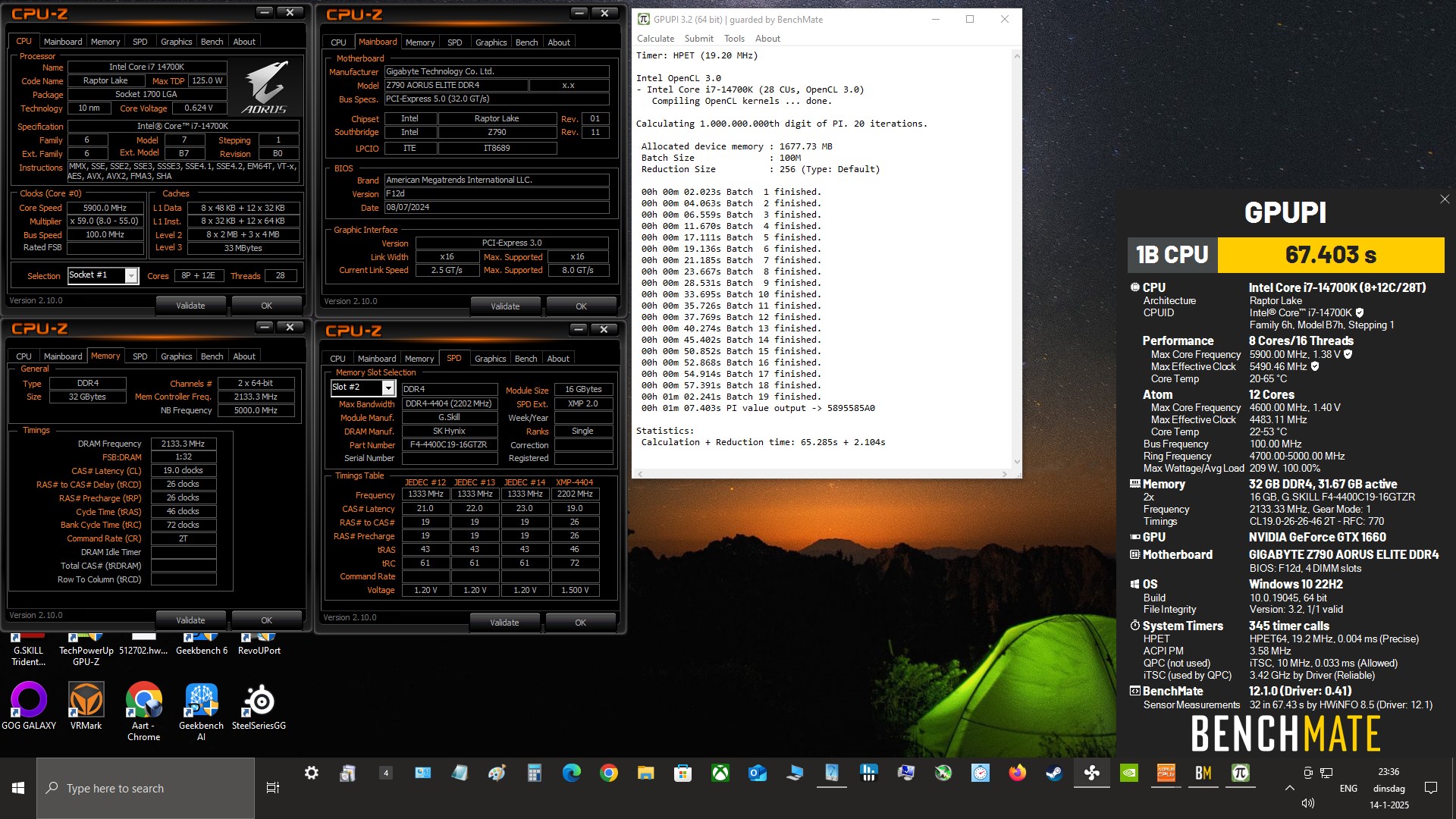
Task: Open Steam from taskbar
Action: coord(1054,773)
